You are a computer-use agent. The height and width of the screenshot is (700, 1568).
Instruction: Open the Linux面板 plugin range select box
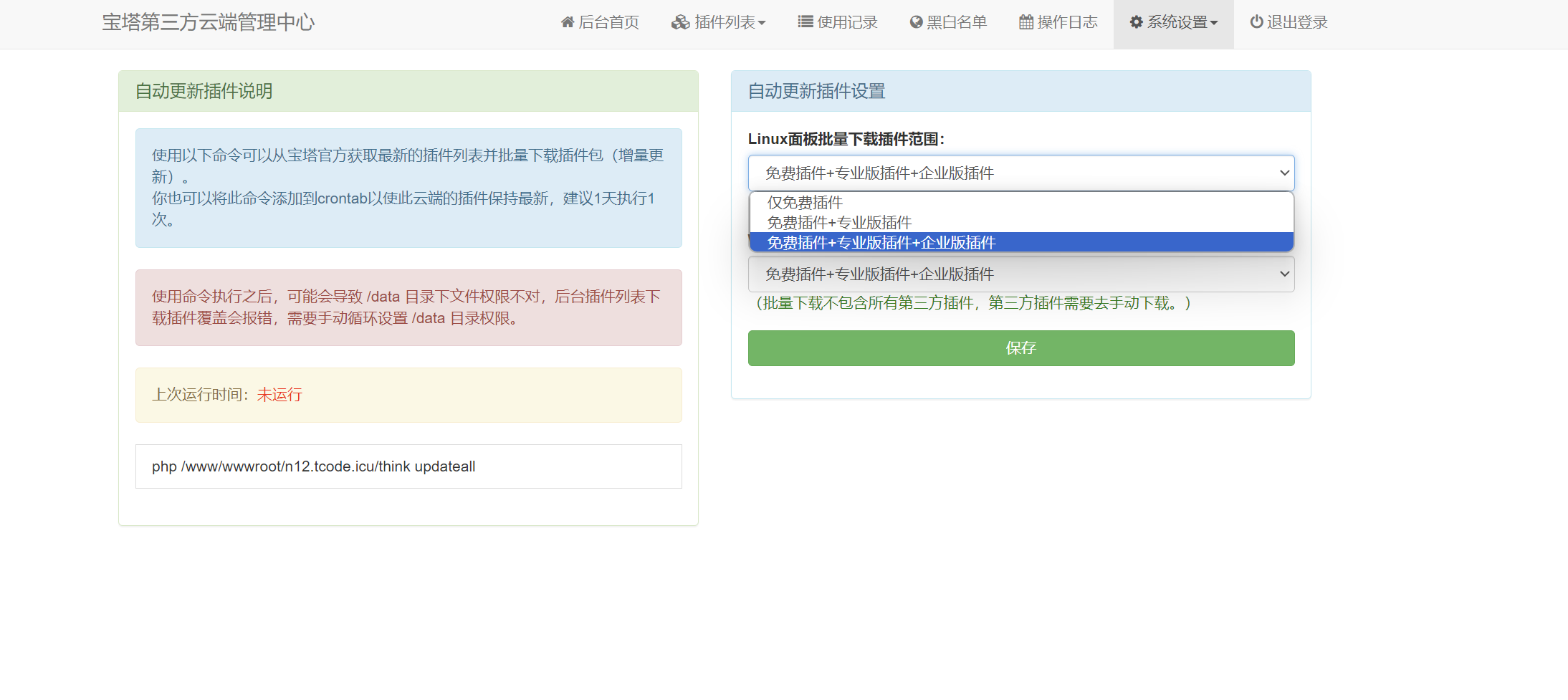pos(1021,173)
